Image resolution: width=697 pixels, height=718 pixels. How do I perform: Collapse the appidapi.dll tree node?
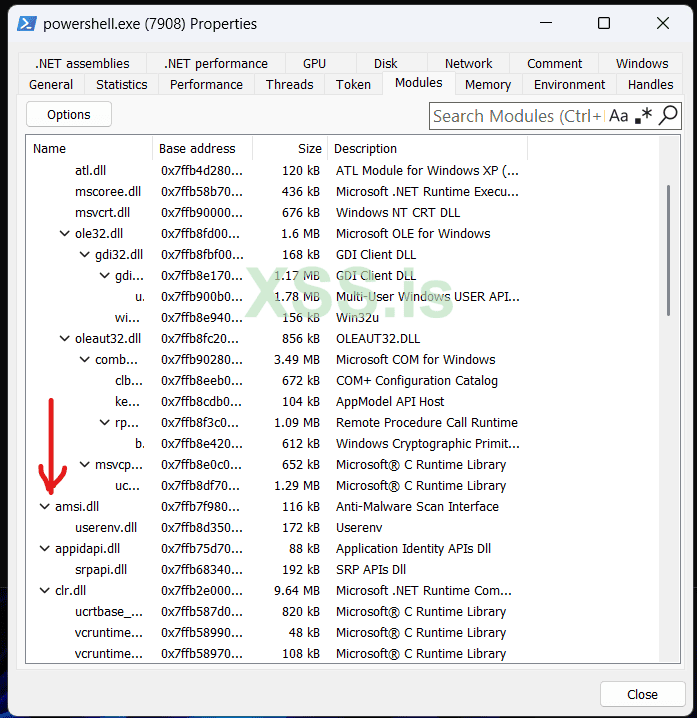pyautogui.click(x=44, y=549)
